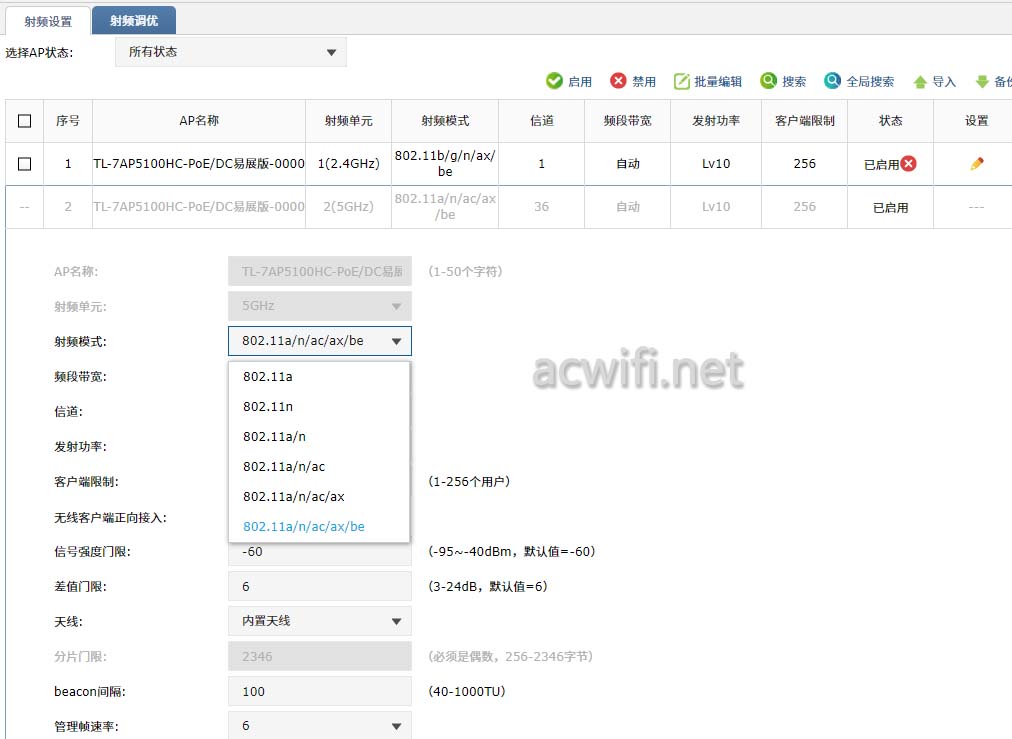This screenshot has height=739, width=1012.
Task: Click AP name in row 1
Action: click(x=199, y=164)
